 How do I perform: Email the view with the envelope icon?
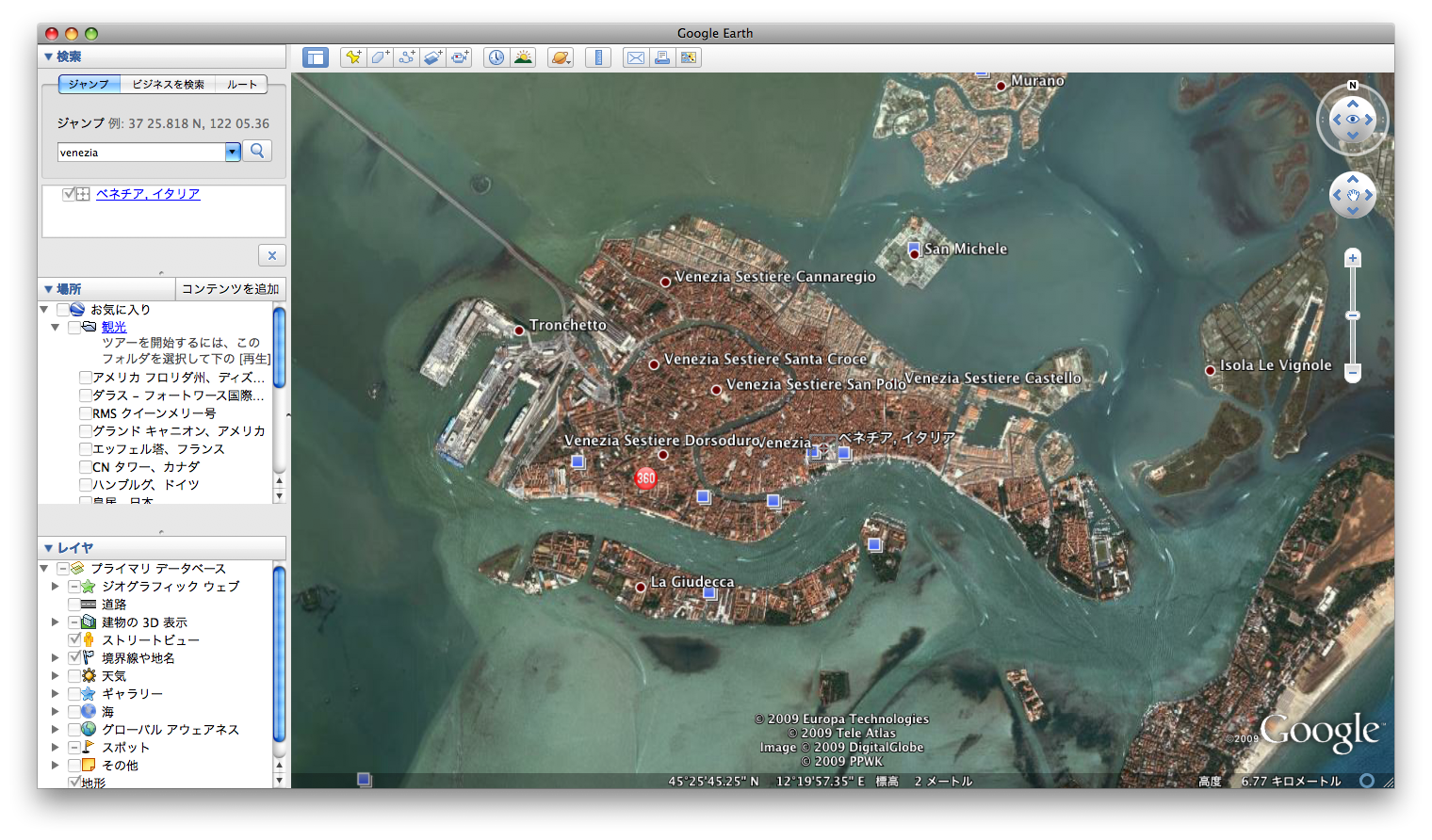(x=636, y=57)
